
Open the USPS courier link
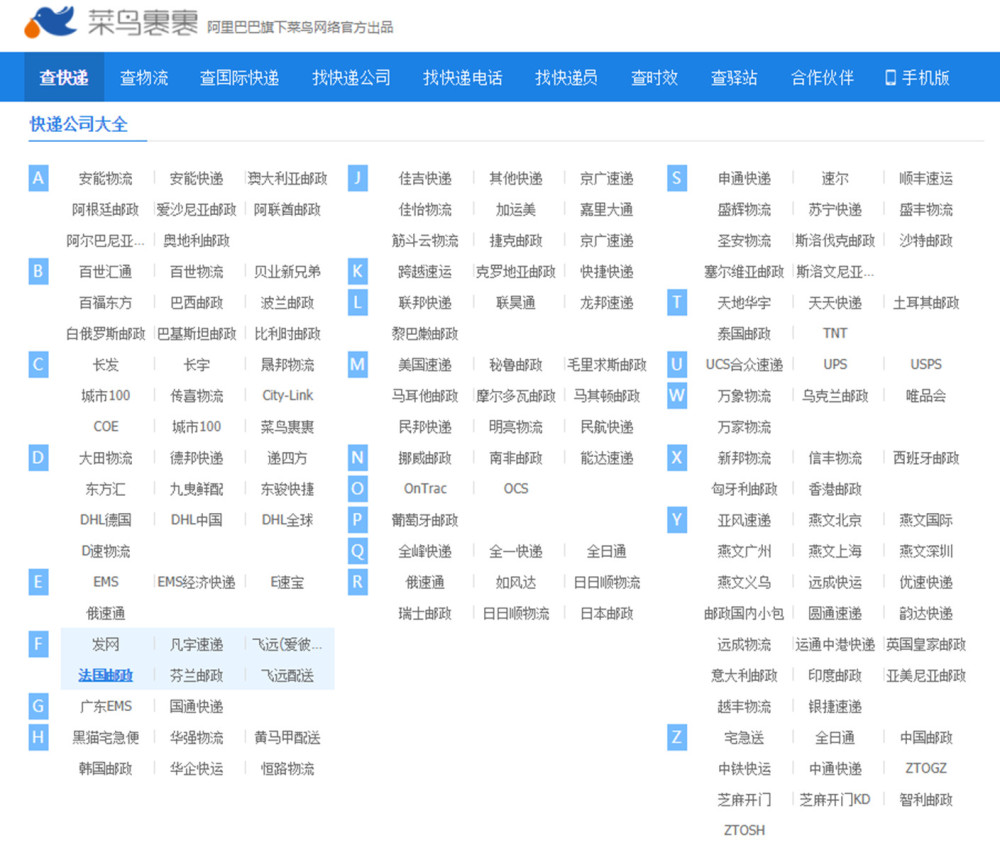[x=926, y=365]
